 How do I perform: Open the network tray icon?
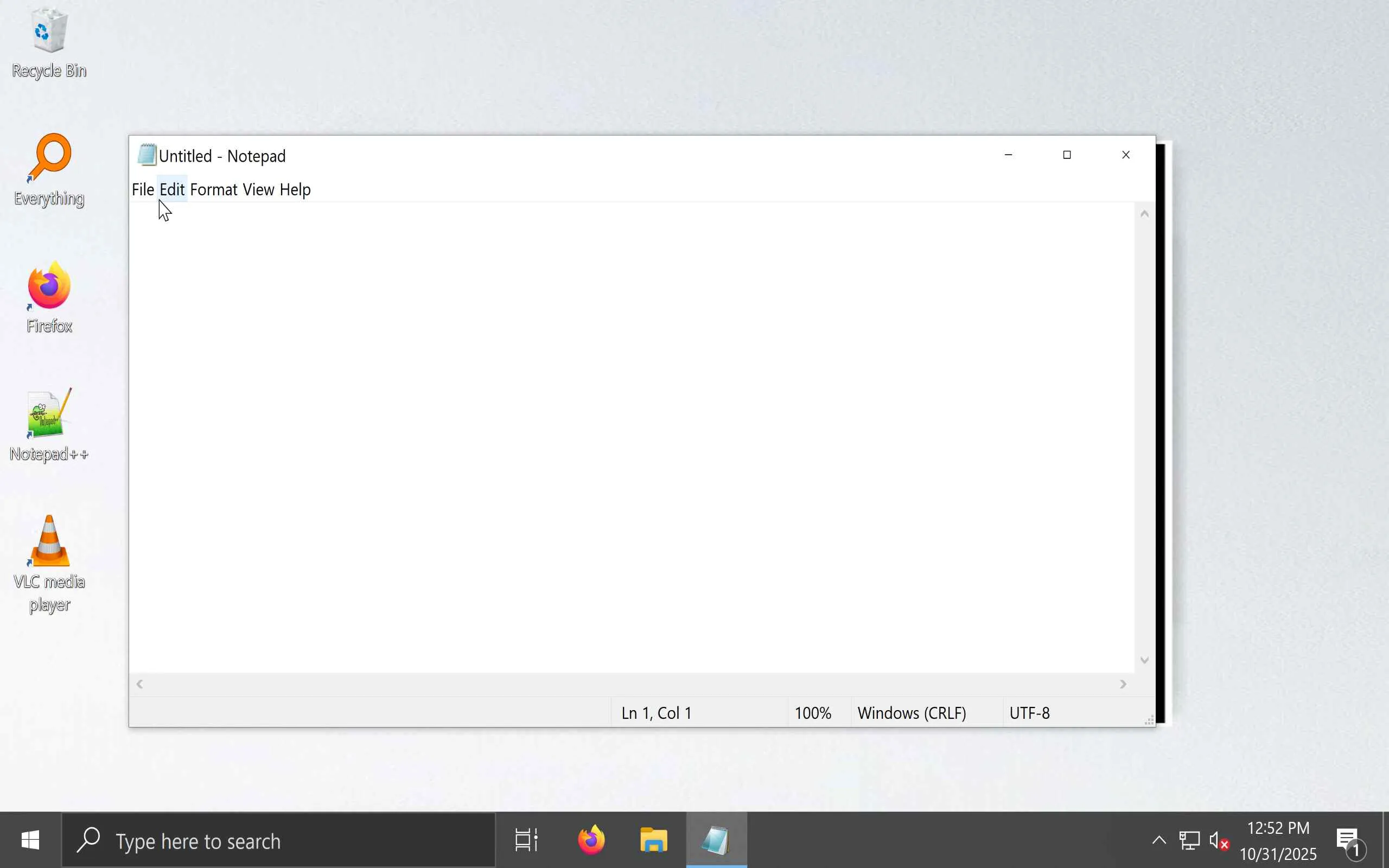pyautogui.click(x=1189, y=841)
